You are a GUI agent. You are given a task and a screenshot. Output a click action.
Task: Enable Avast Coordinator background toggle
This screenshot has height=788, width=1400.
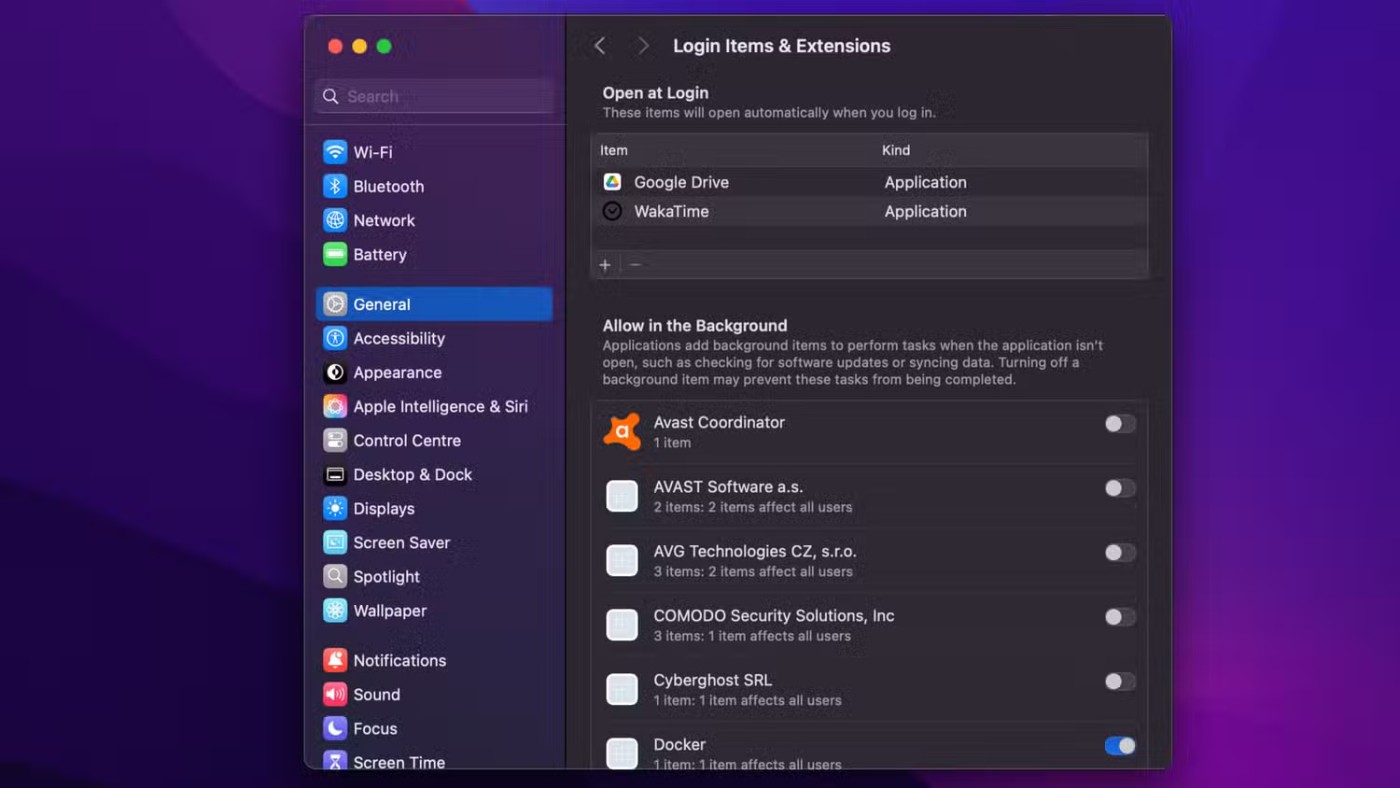click(x=1119, y=424)
